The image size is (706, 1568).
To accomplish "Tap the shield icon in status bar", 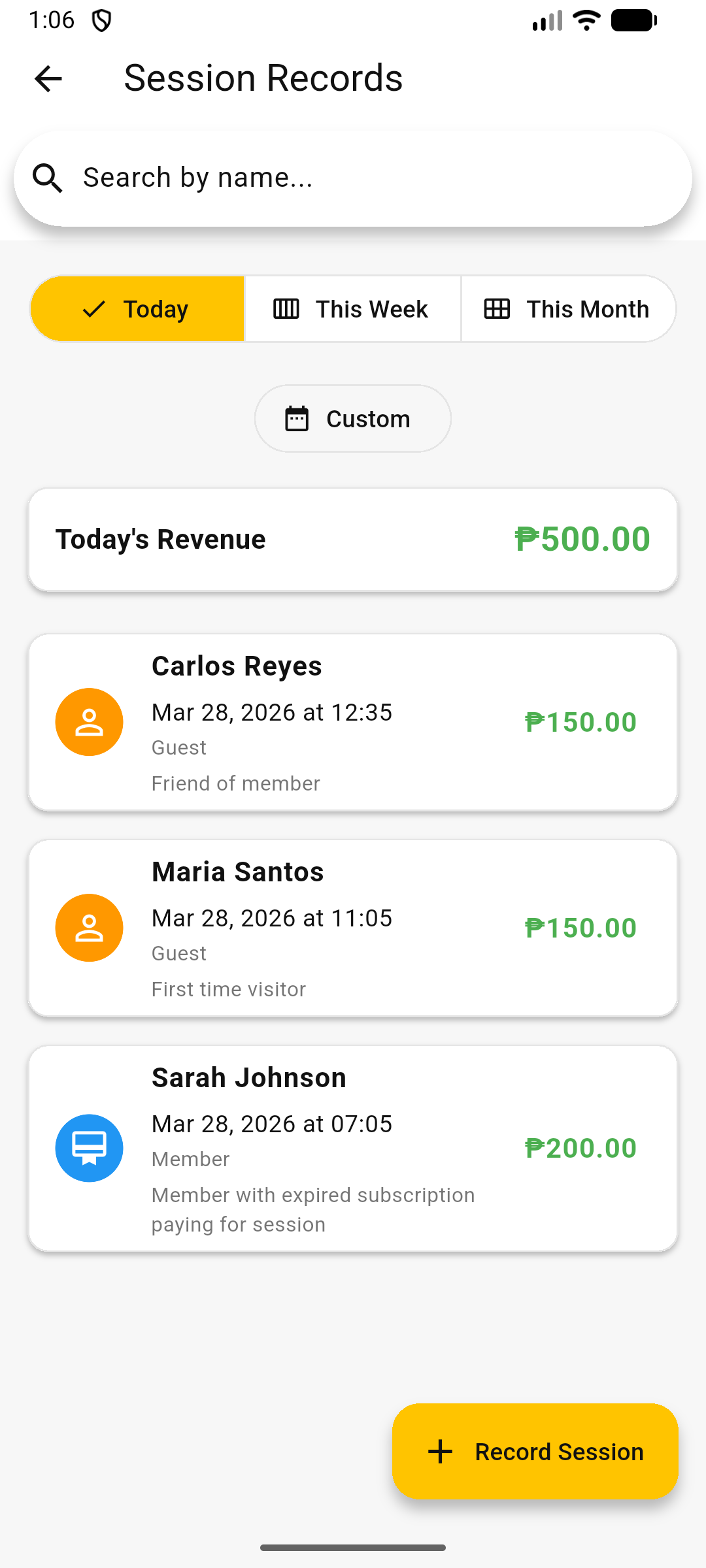I will point(101,21).
